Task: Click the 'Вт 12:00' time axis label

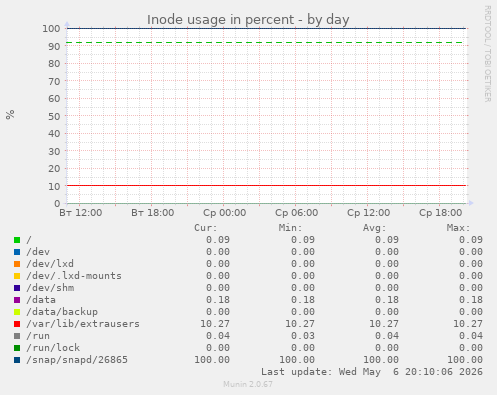Action: [x=81, y=213]
